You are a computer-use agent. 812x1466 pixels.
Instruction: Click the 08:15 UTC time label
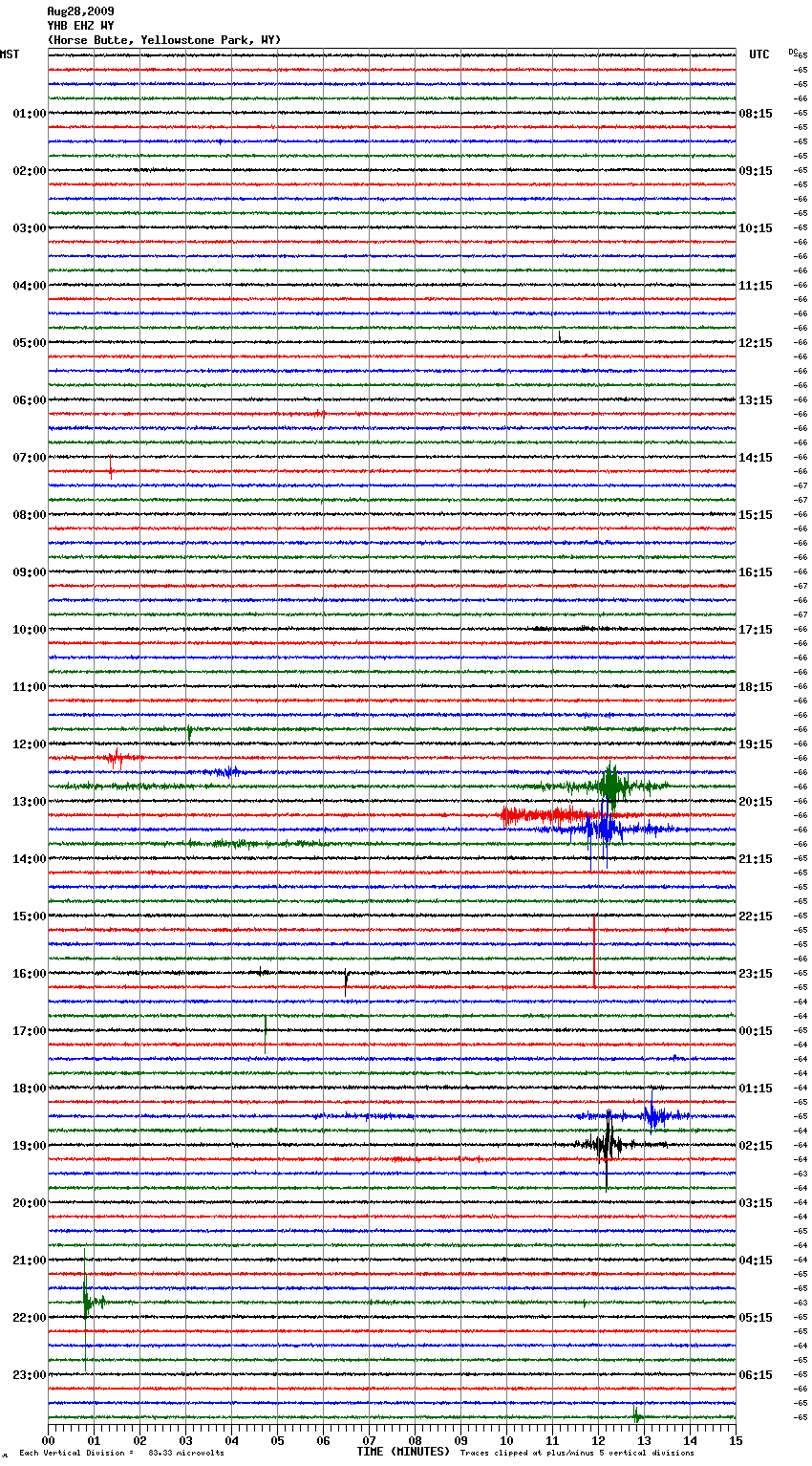[756, 114]
